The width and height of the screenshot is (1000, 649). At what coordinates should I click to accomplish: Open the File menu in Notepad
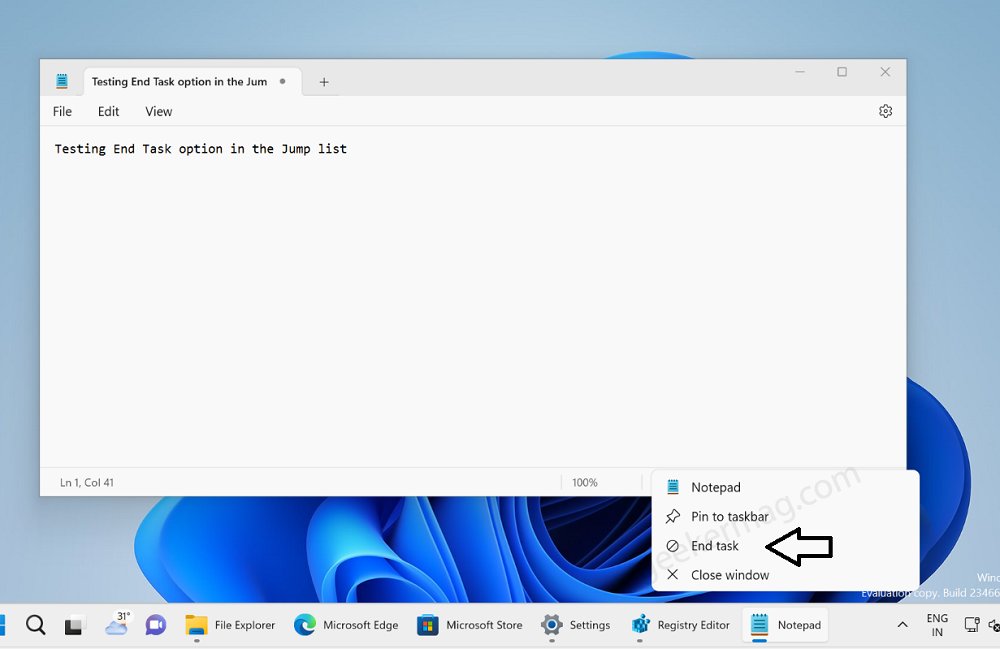[x=62, y=111]
